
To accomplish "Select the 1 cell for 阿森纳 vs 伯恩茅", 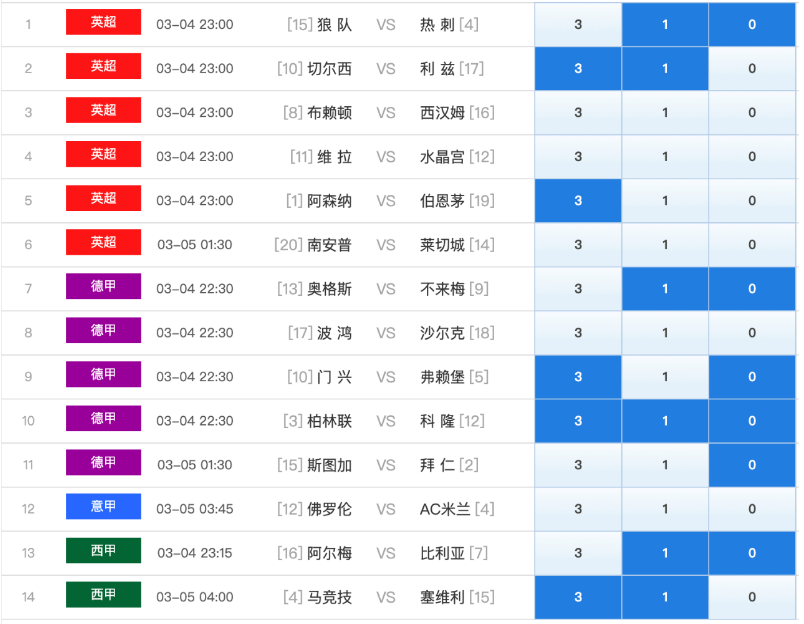I will pyautogui.click(x=665, y=200).
